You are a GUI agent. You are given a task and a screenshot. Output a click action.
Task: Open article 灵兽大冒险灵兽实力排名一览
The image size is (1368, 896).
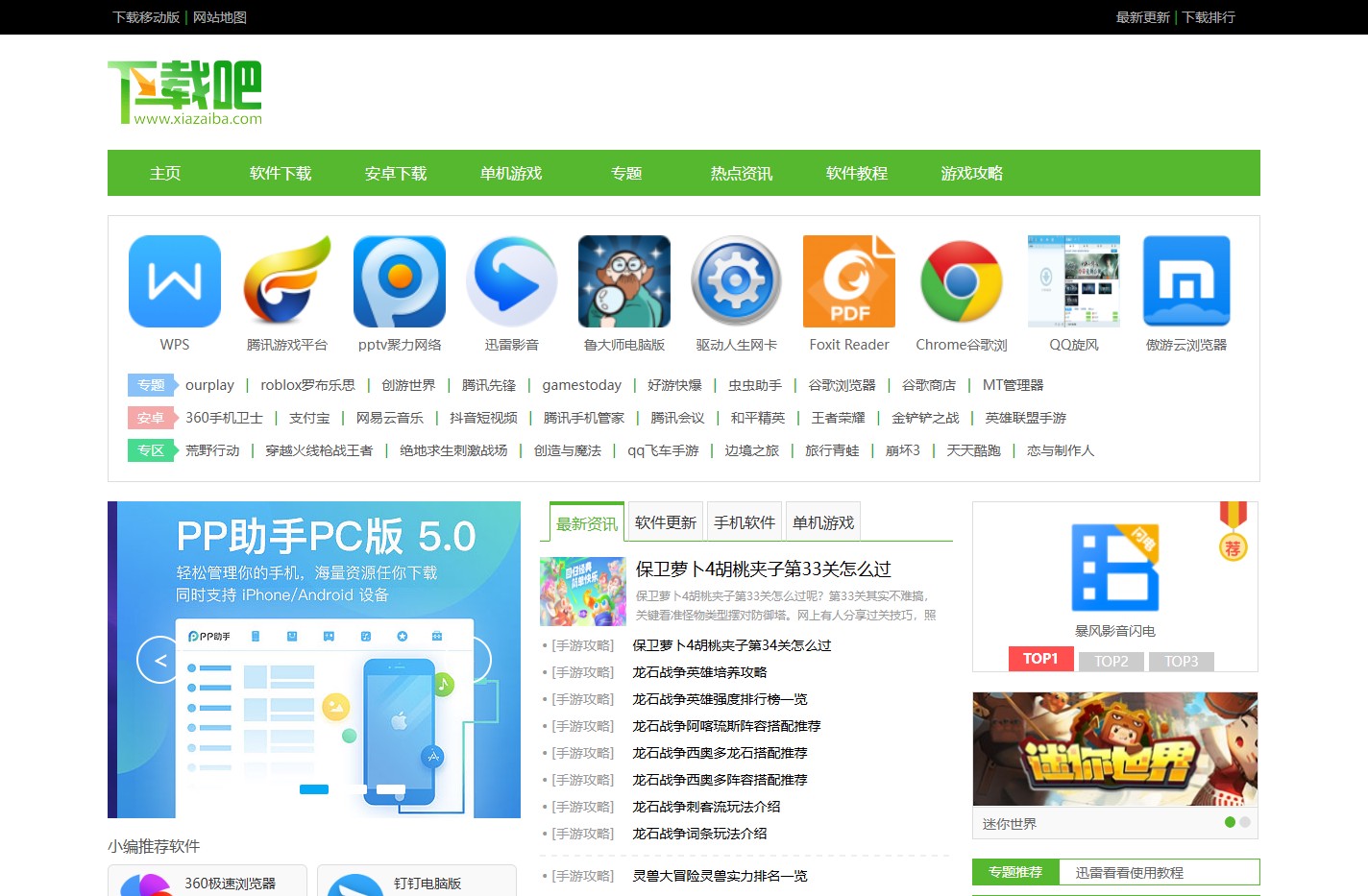pyautogui.click(x=720, y=876)
